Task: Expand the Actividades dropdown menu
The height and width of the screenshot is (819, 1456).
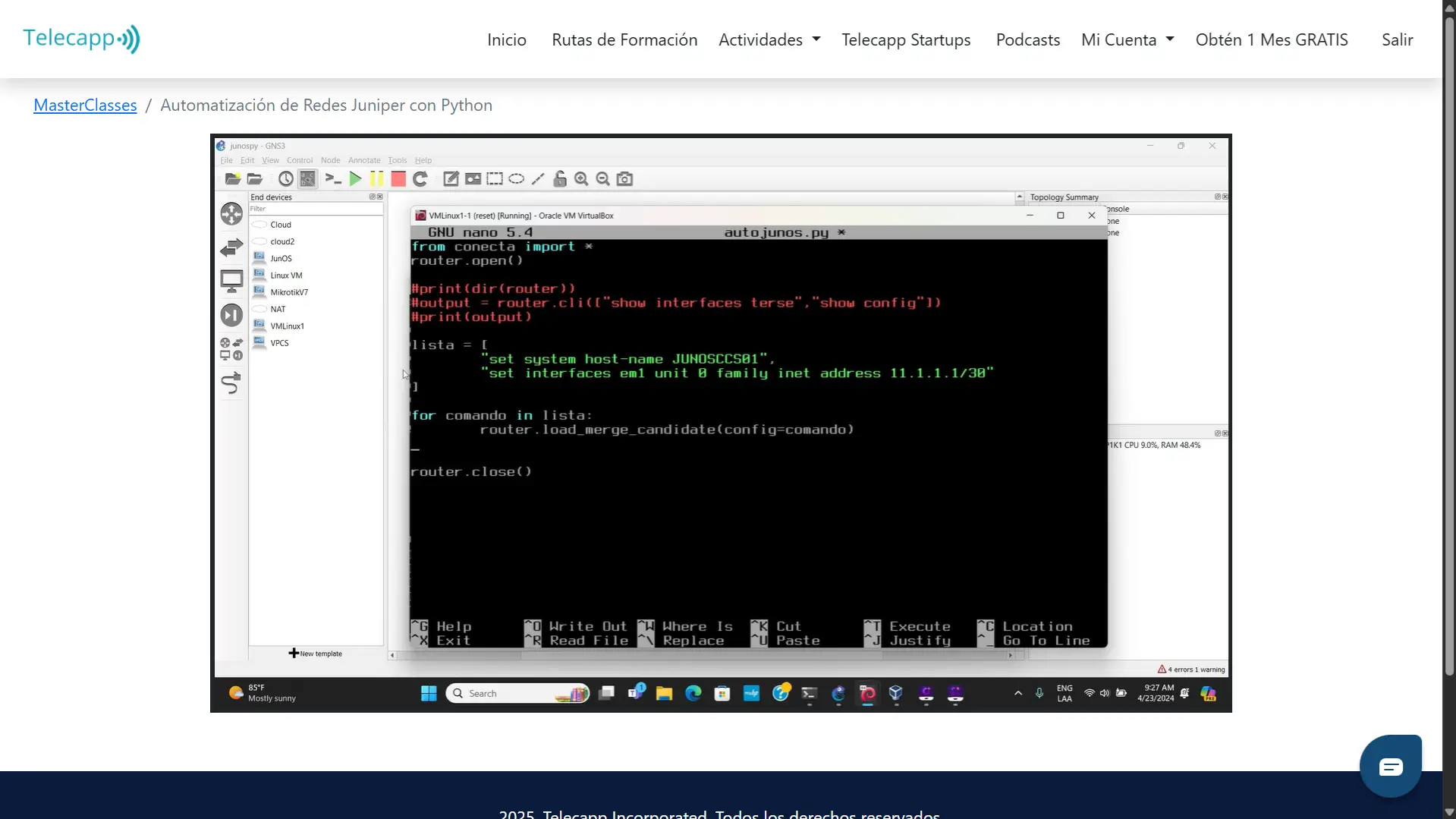Action: pyautogui.click(x=769, y=39)
